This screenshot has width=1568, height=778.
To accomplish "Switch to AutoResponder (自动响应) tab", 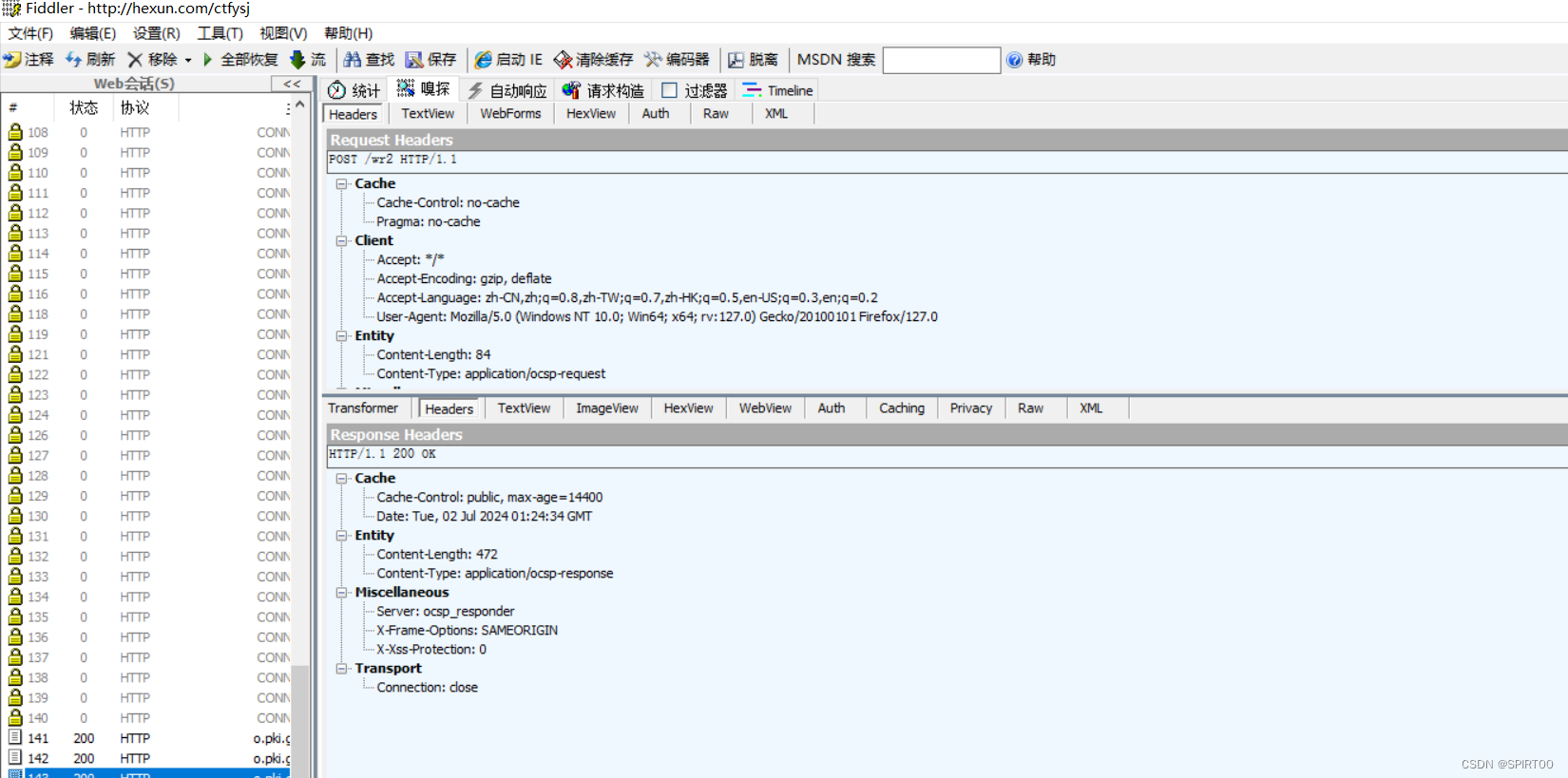I will point(507,90).
